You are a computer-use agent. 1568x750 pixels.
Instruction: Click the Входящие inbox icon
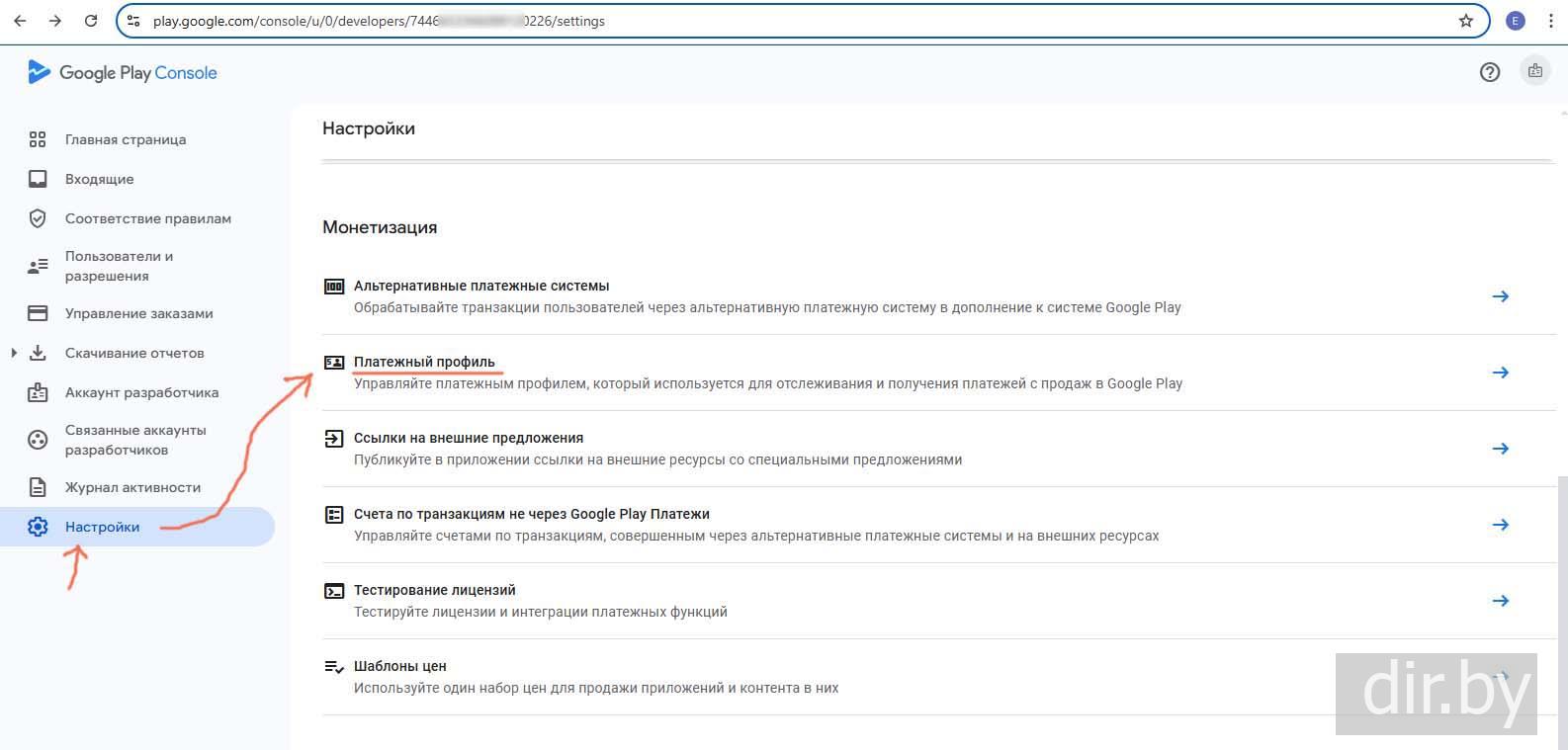click(38, 179)
